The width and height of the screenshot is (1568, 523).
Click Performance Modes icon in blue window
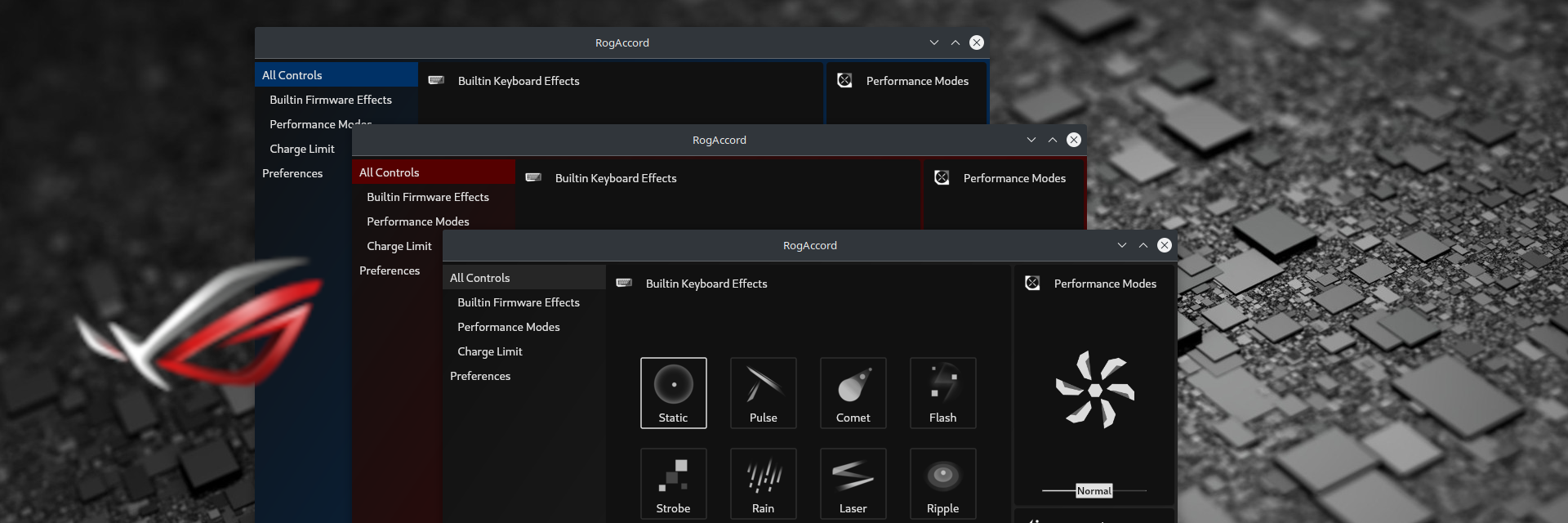(x=844, y=80)
